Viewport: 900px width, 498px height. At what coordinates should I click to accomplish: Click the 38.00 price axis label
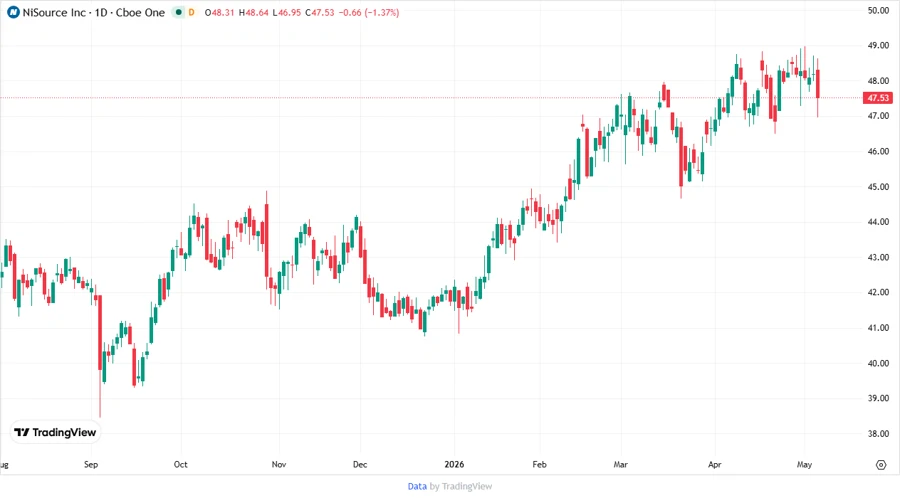tap(878, 434)
